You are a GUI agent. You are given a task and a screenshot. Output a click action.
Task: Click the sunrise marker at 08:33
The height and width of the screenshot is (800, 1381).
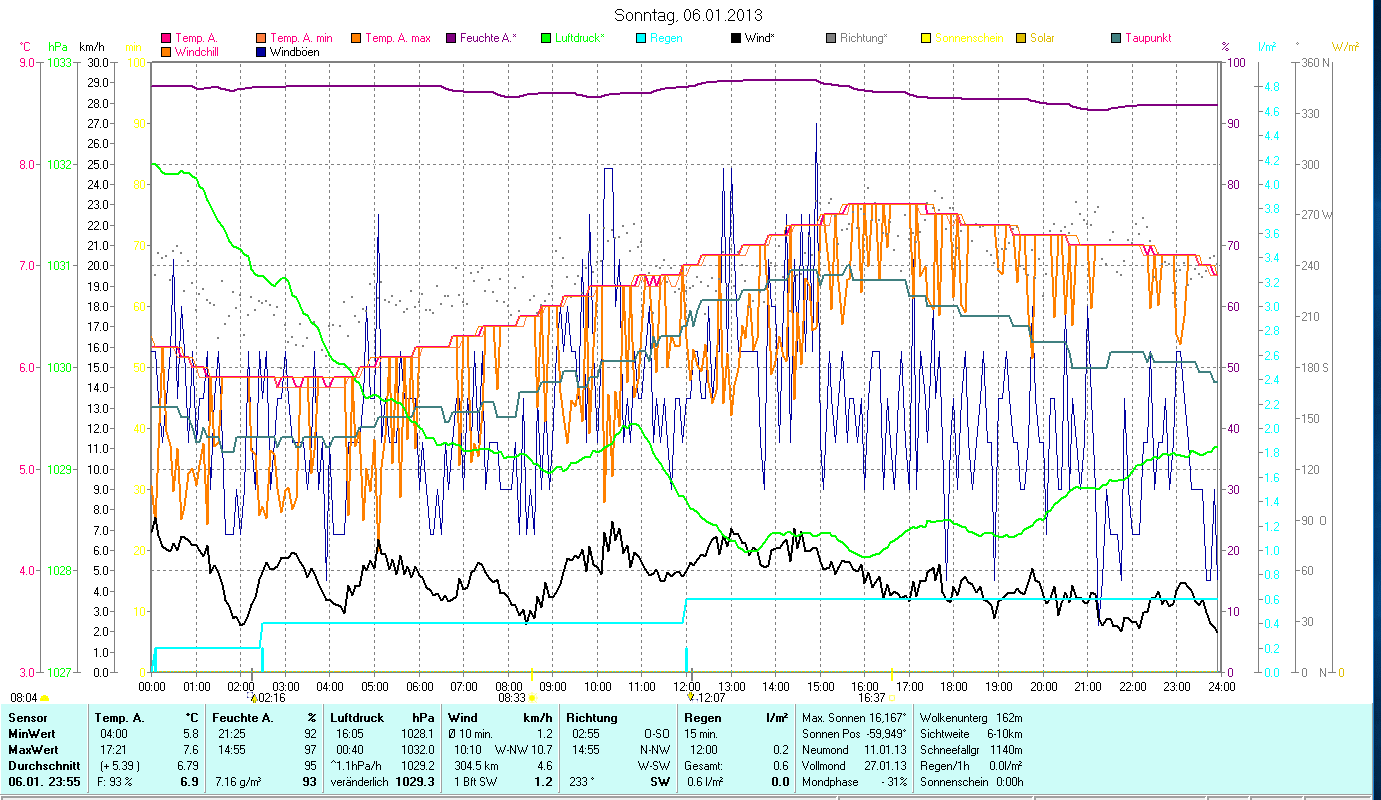coord(532,698)
